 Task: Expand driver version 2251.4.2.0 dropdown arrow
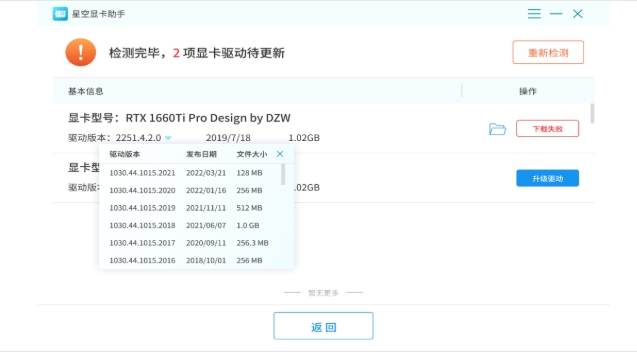click(168, 138)
